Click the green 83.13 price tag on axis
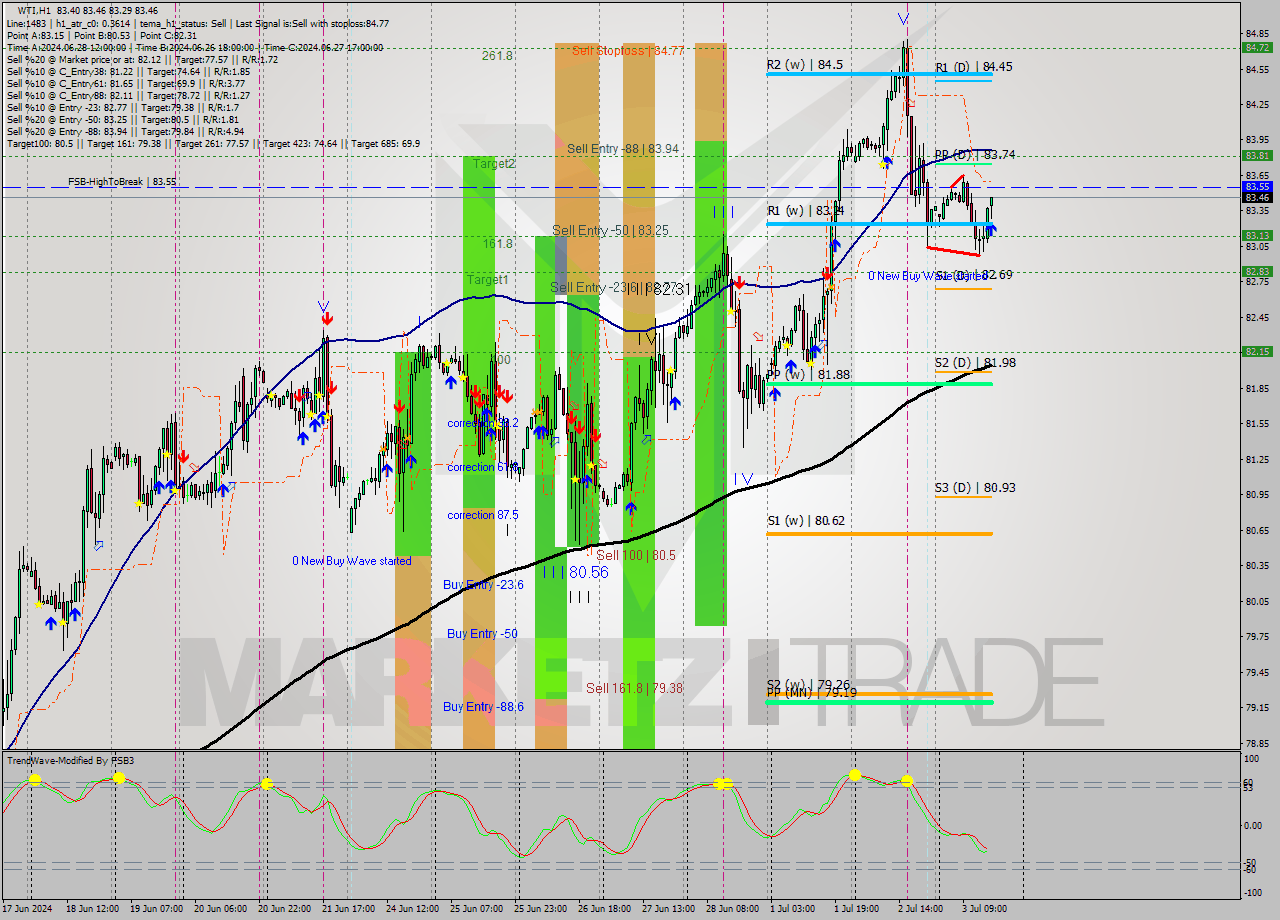The height and width of the screenshot is (920, 1280). 1257,235
